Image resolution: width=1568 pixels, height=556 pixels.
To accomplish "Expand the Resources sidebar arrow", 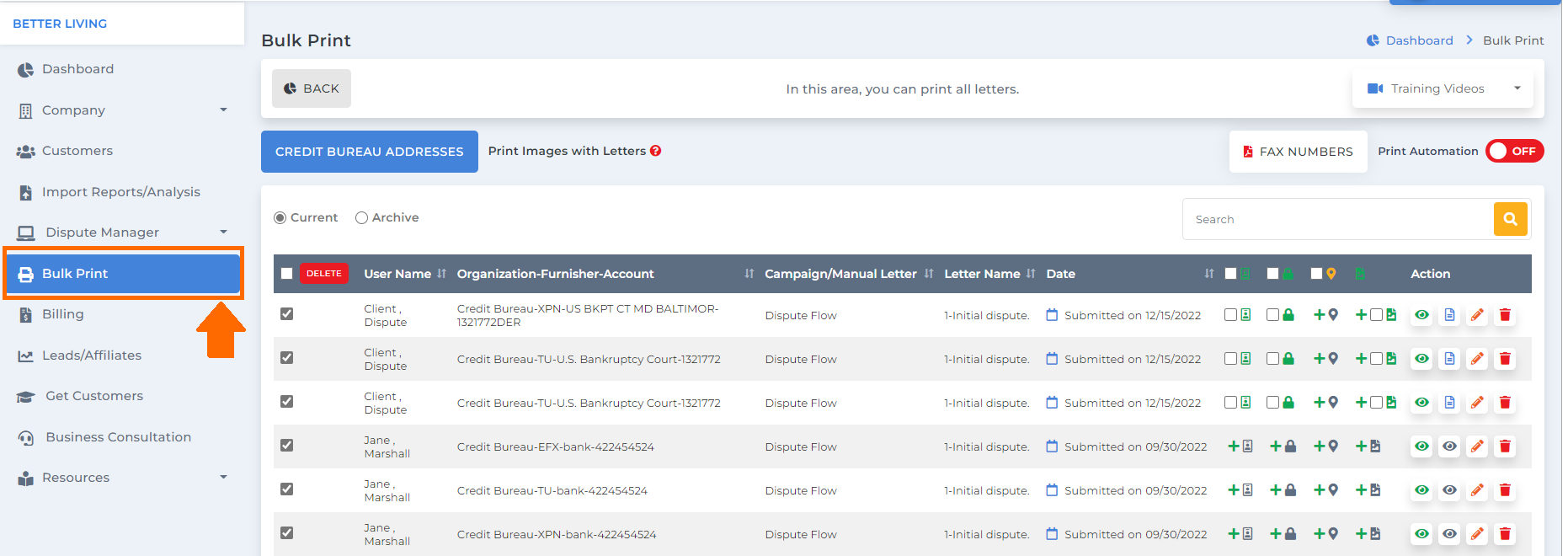I will 223,477.
